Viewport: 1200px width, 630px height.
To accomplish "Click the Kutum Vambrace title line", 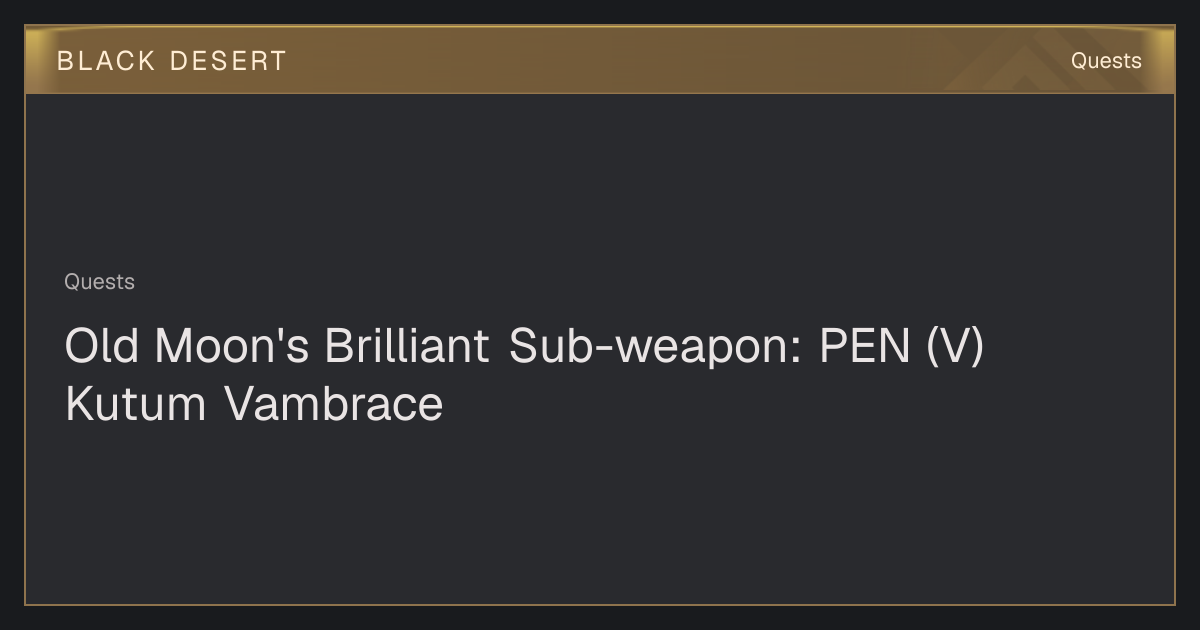I will (254, 404).
